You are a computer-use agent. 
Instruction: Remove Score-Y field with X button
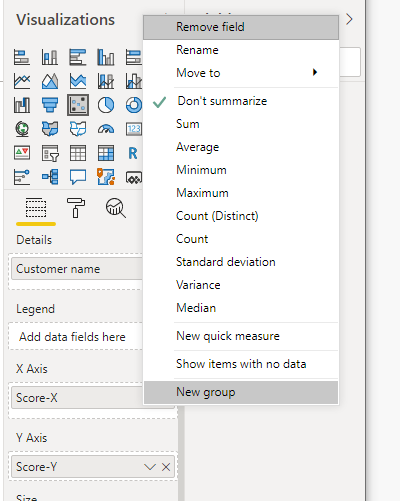pyautogui.click(x=166, y=467)
